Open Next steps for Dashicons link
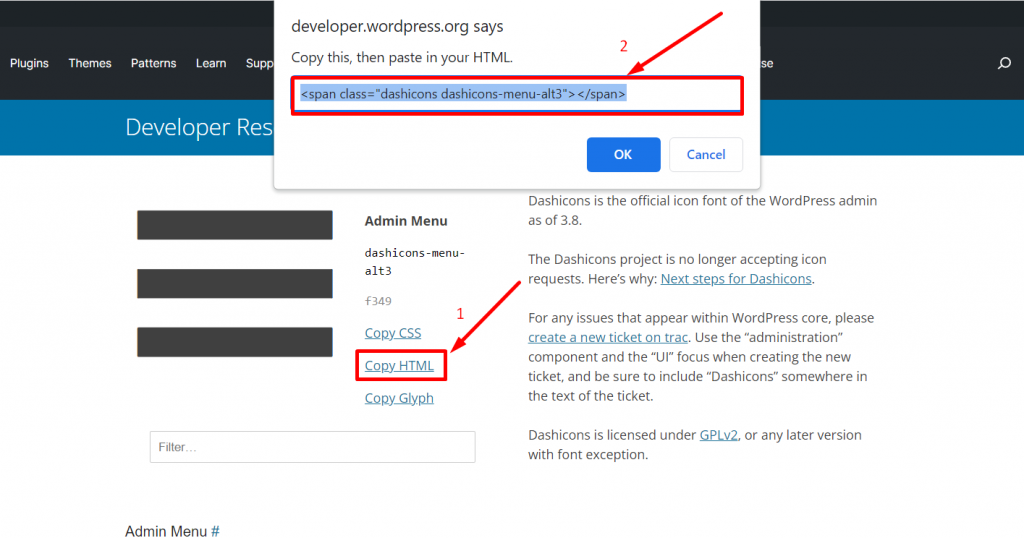The width and height of the screenshot is (1024, 538). 736,279
